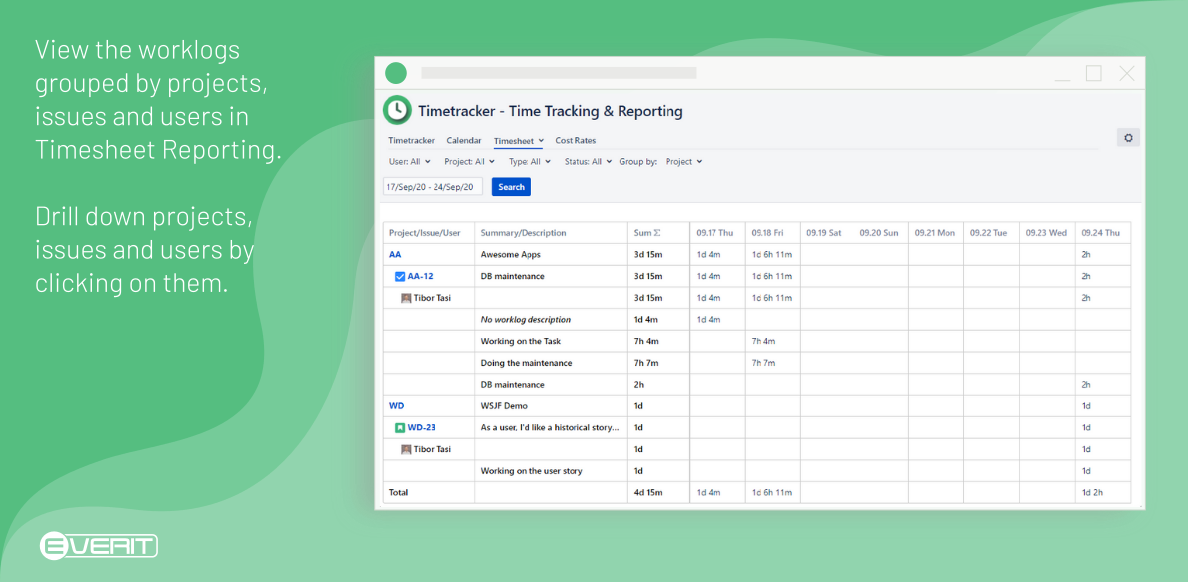Click the Timetracker - Time Tracking & Reporting title
This screenshot has height=582, width=1188.
point(550,111)
